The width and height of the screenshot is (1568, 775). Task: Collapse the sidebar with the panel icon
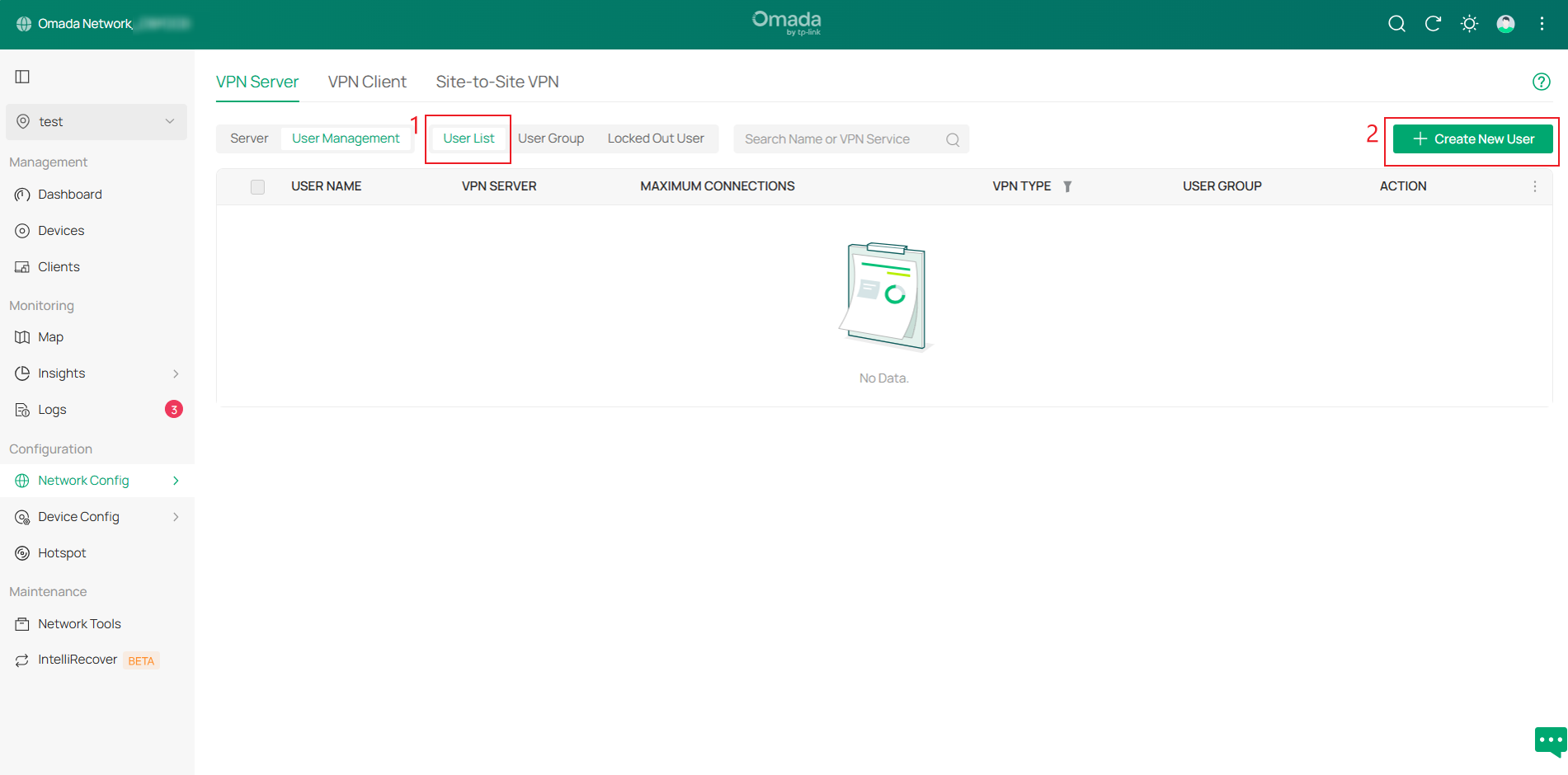click(21, 76)
